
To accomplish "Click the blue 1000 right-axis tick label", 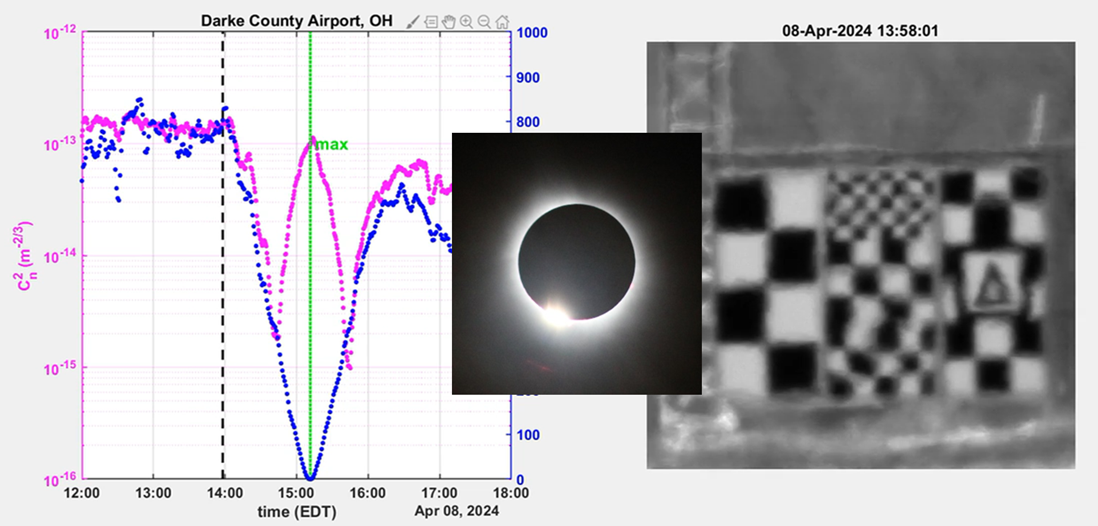I will [x=532, y=33].
